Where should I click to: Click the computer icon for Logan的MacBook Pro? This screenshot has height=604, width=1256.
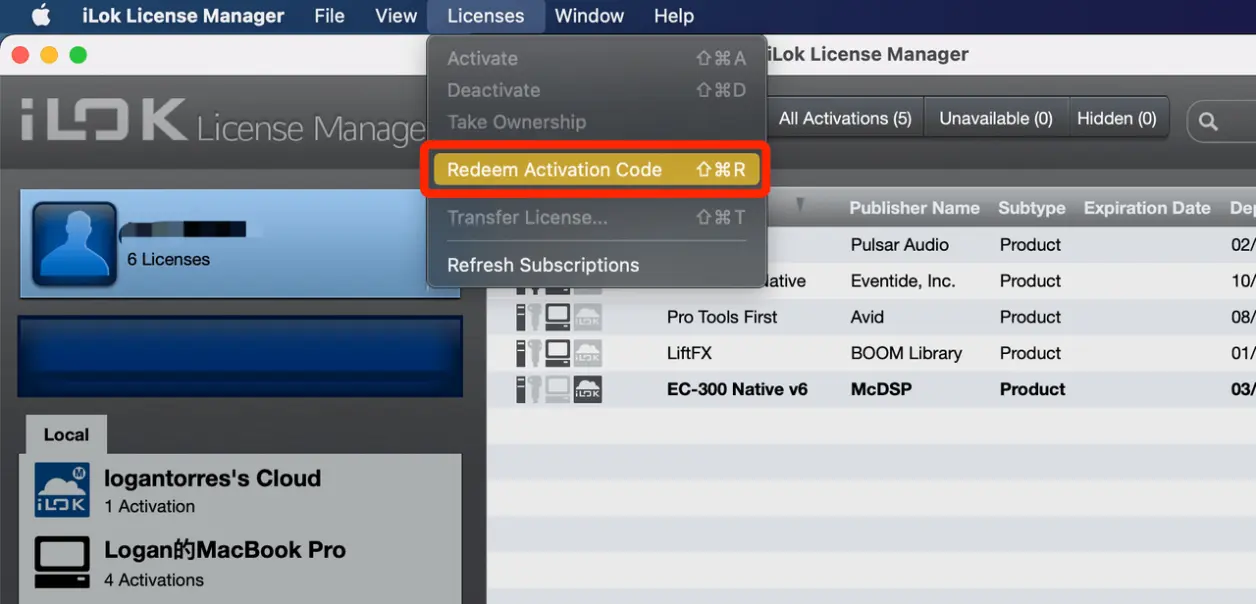[x=62, y=563]
